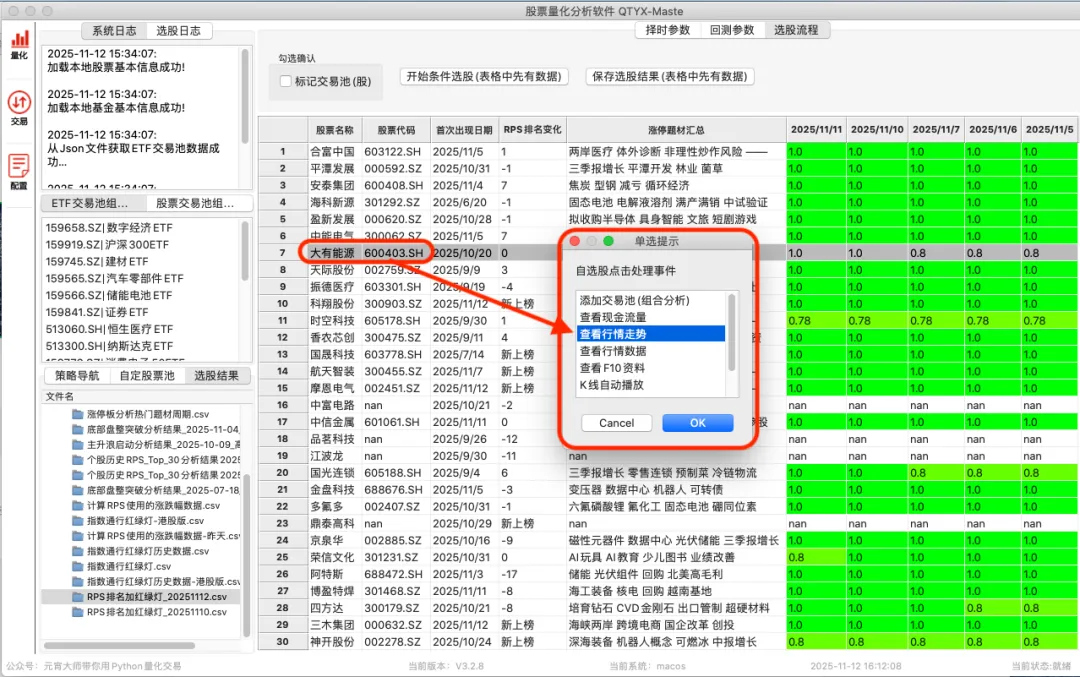1080x677 pixels.
Task: Click the 股票代码 column header
Action: pyautogui.click(x=396, y=129)
